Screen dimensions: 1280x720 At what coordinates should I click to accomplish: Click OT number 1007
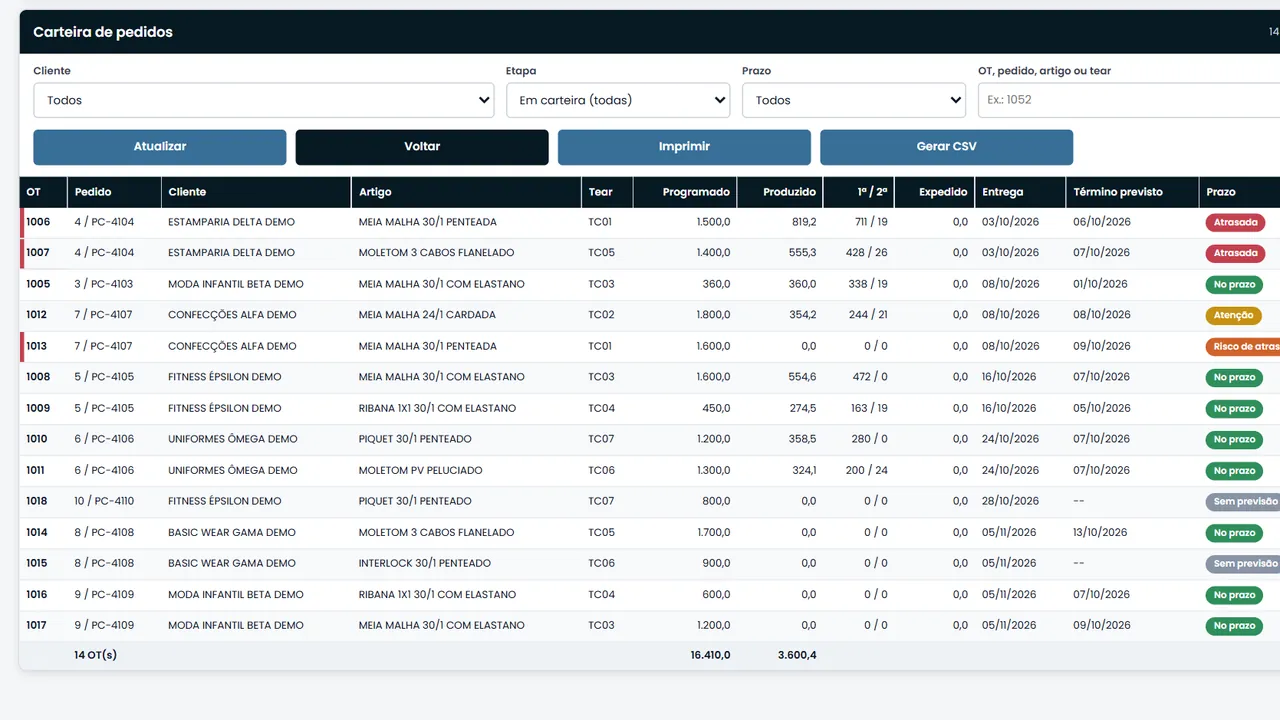[38, 253]
